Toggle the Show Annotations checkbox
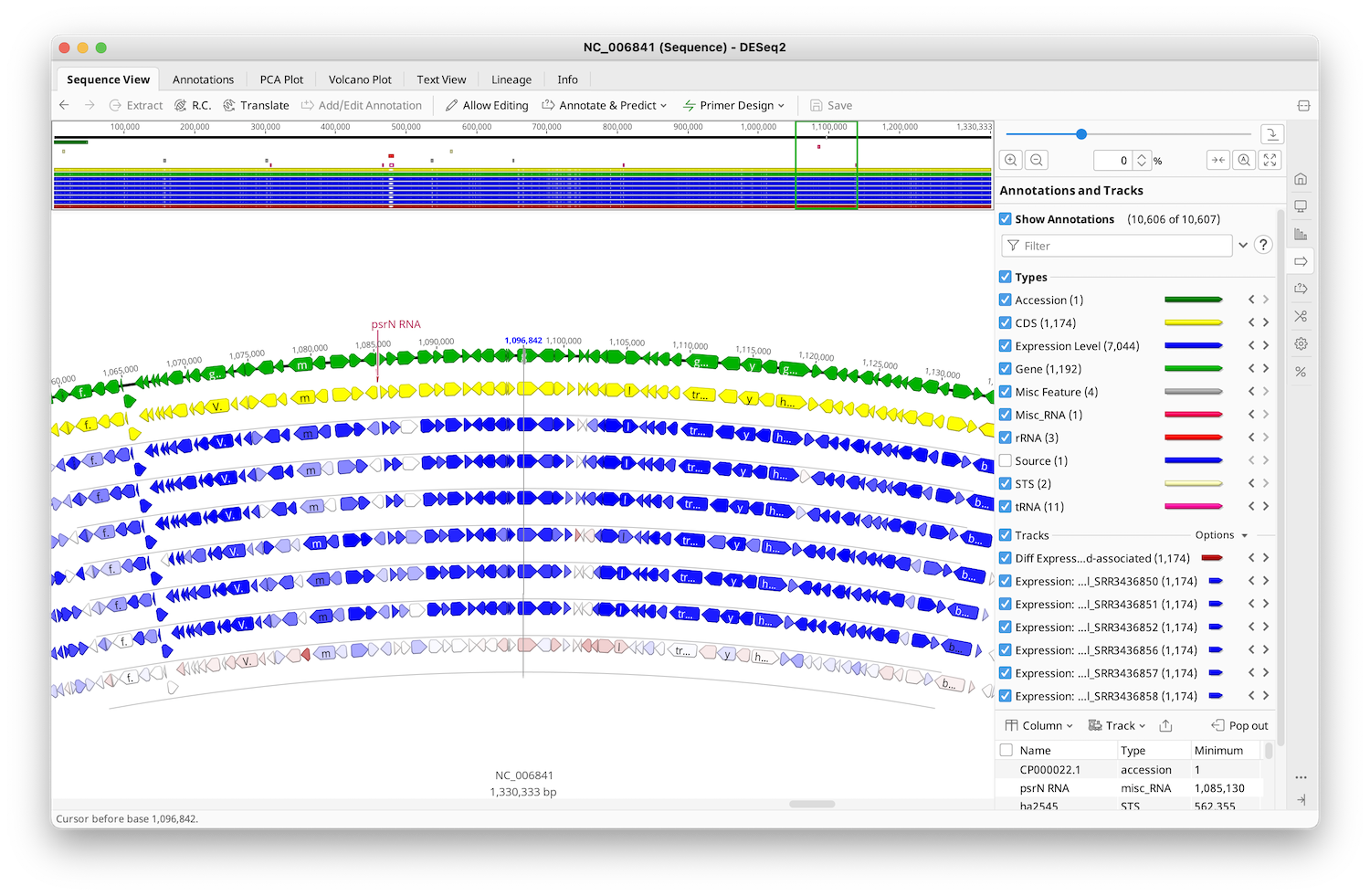Viewport: 1370px width, 896px height. point(1006,219)
